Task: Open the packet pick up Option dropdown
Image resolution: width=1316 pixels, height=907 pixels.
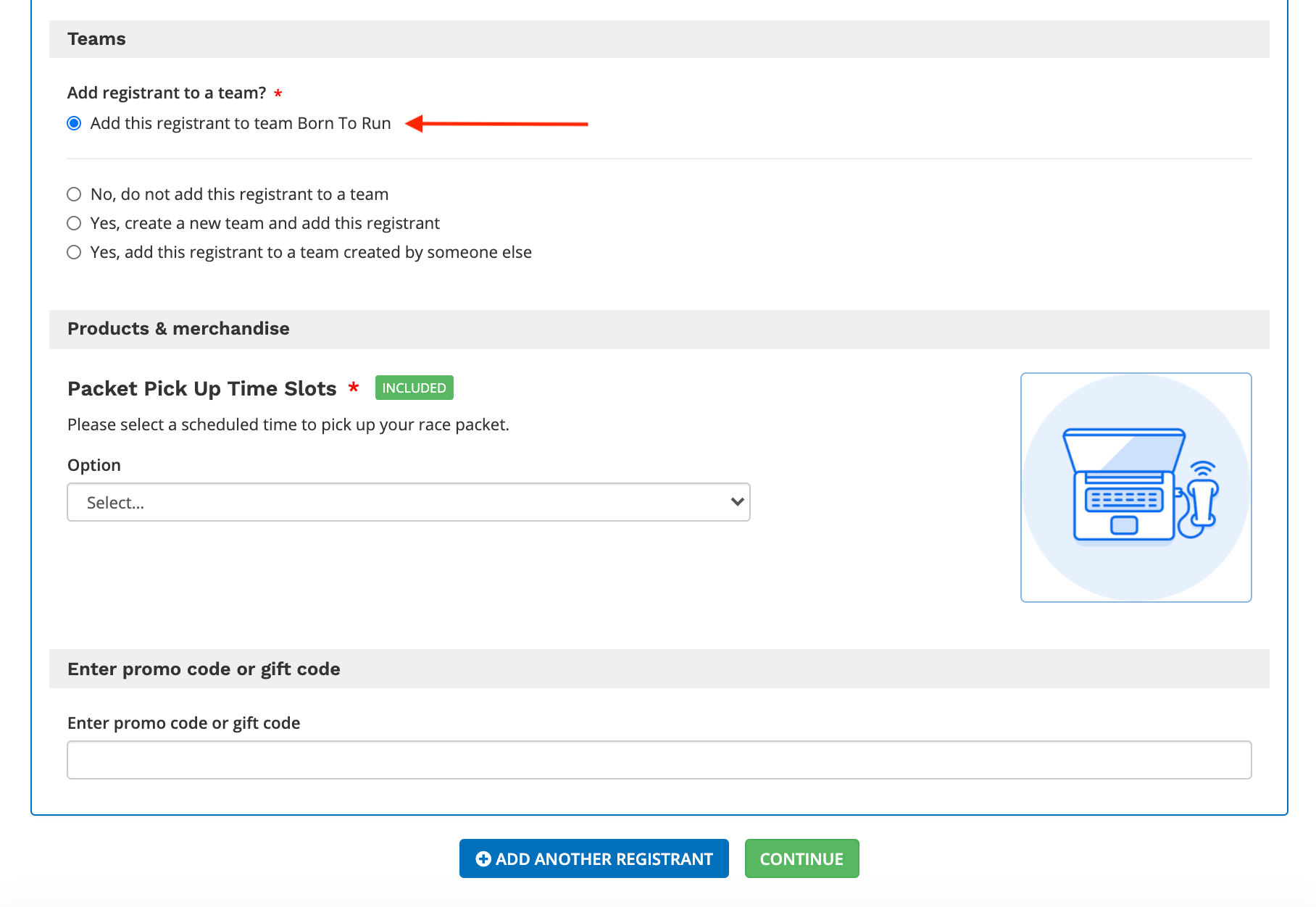Action: pos(408,502)
